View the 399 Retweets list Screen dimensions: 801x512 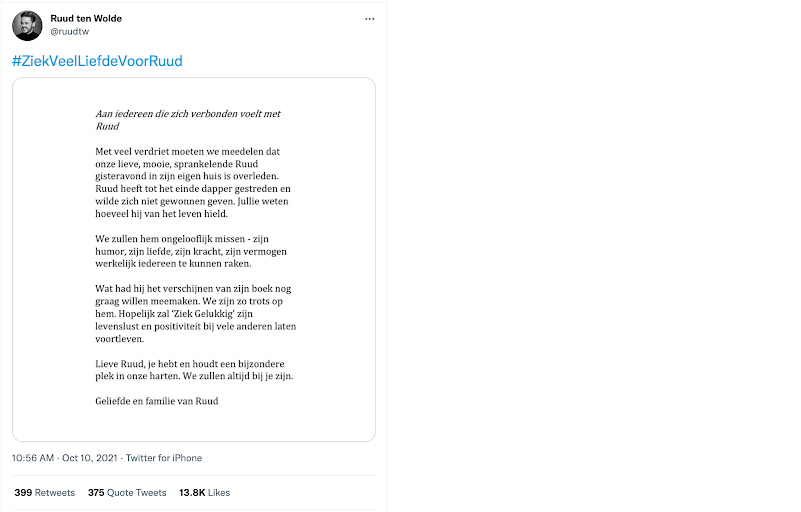(44, 492)
